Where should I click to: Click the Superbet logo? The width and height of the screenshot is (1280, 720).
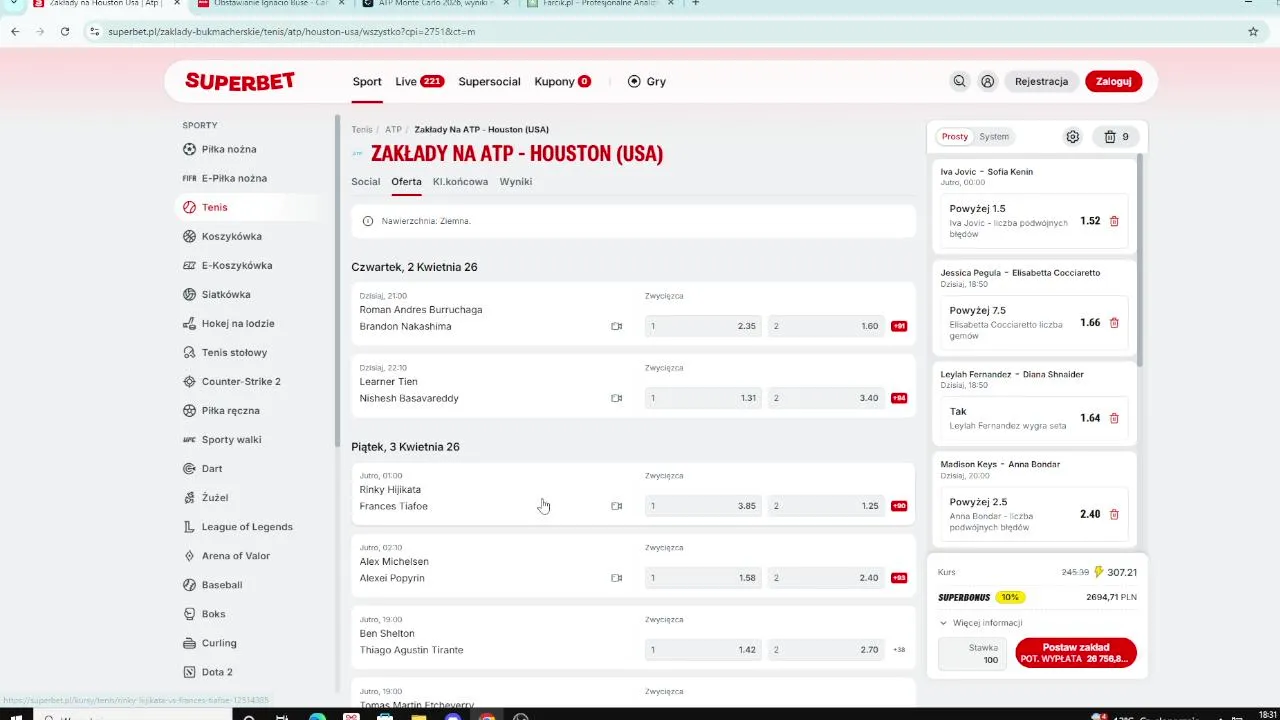(240, 82)
